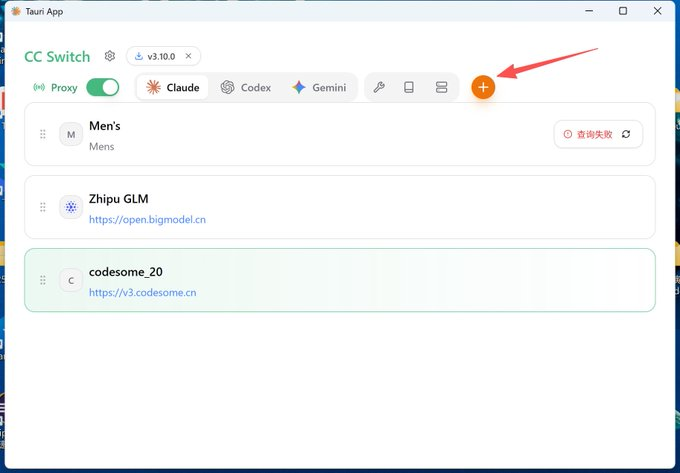Click the Zhipu GLM provider logo
Image resolution: width=680 pixels, height=473 pixels.
[x=71, y=207]
